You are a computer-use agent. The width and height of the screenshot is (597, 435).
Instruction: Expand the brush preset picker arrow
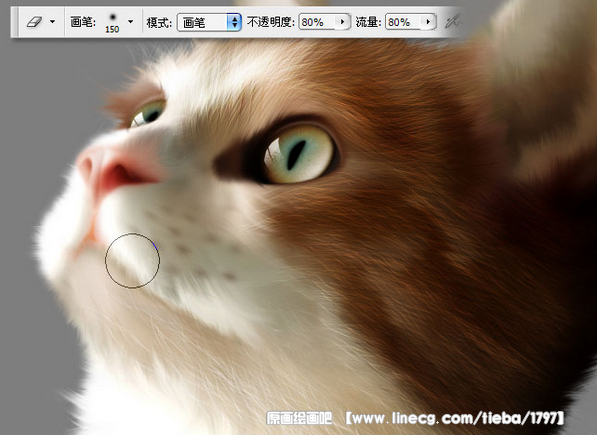(131, 22)
